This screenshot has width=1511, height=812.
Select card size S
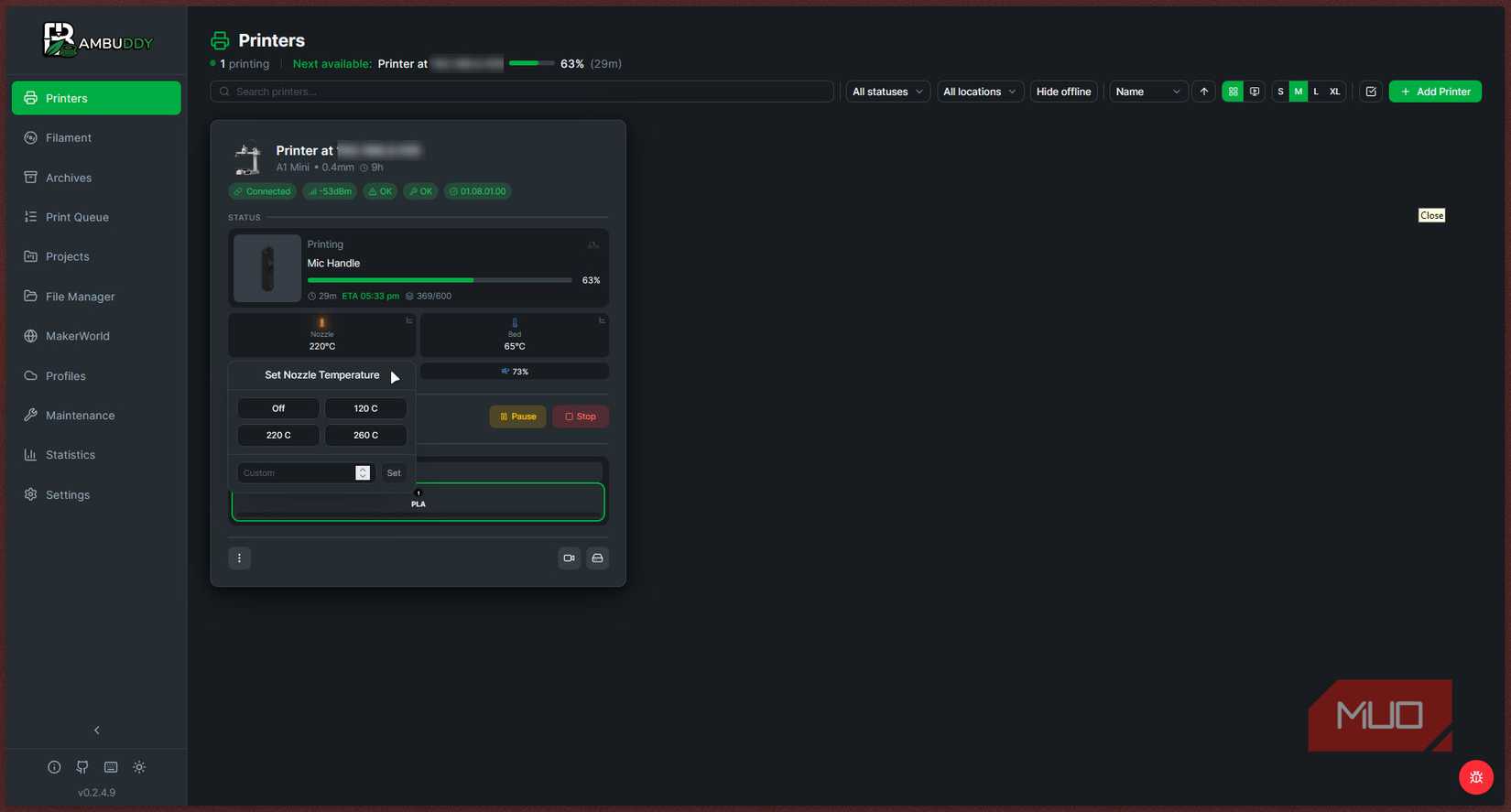[x=1280, y=92]
